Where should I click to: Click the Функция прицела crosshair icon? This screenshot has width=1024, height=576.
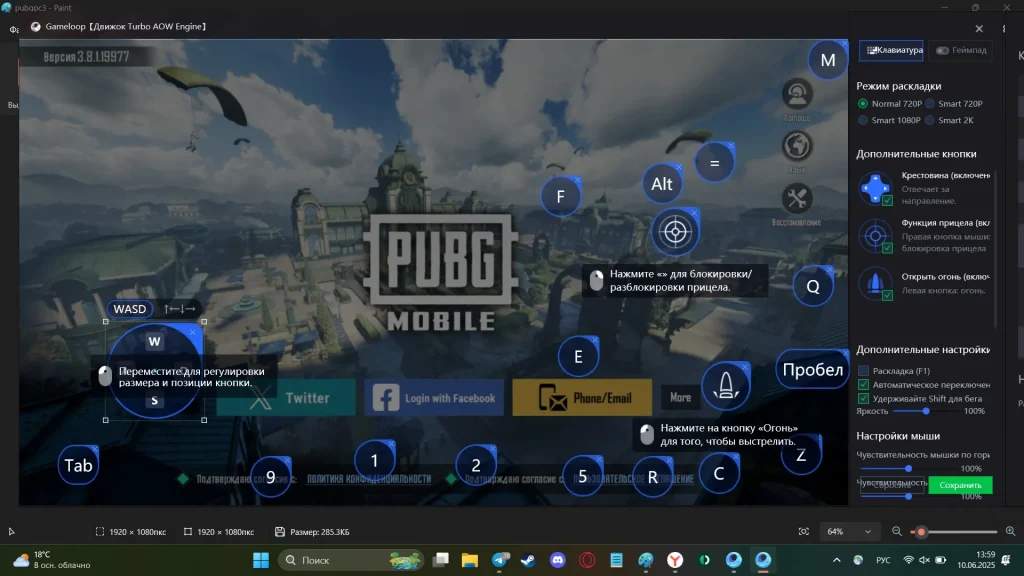[x=875, y=236]
